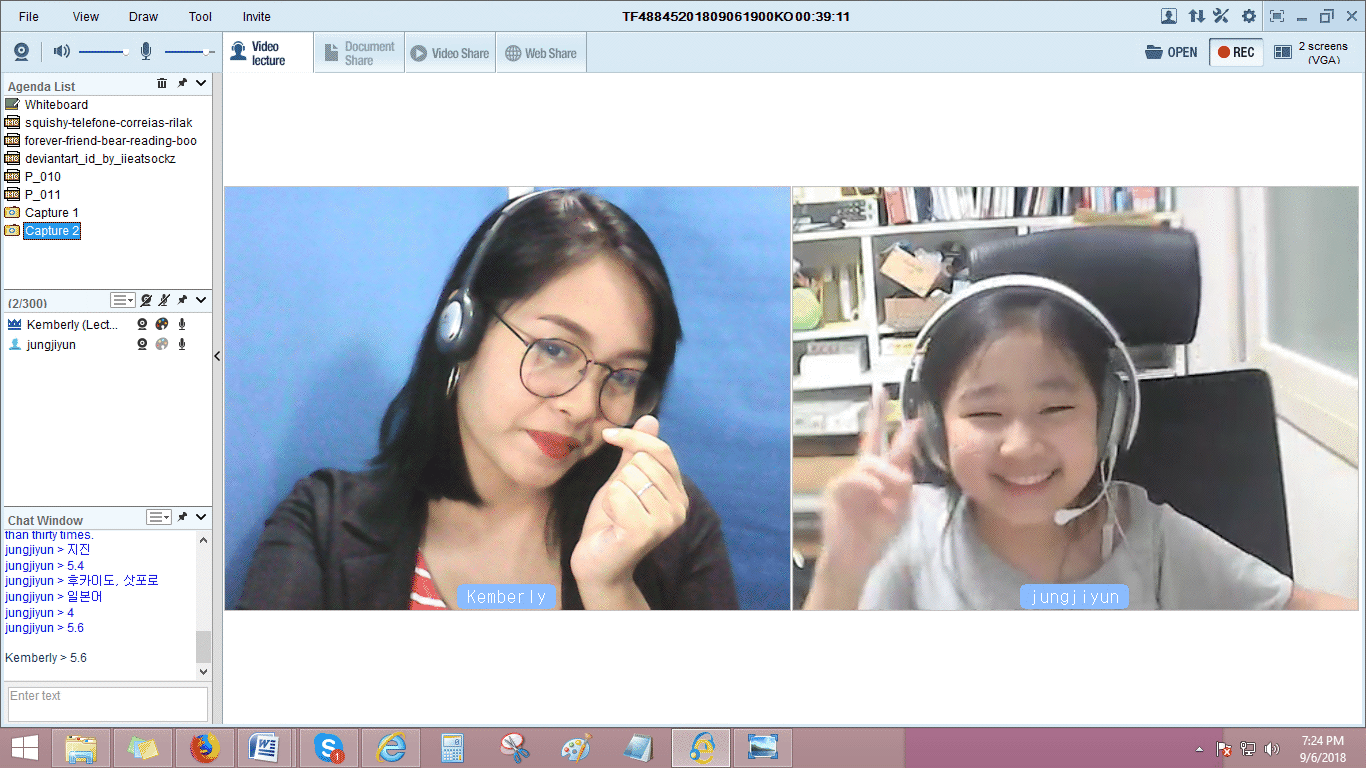
Task: Click the user profile icon in title bar
Action: 1168,16
